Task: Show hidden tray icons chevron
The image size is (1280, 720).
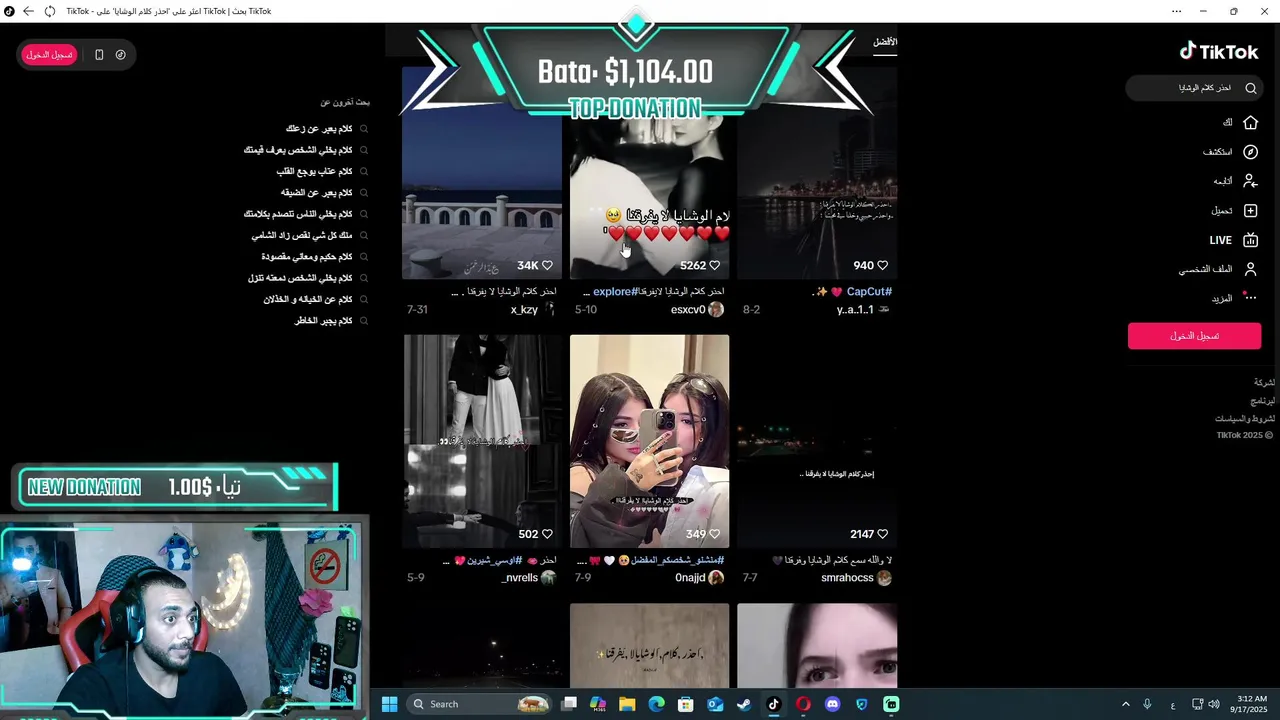Action: point(1125,704)
